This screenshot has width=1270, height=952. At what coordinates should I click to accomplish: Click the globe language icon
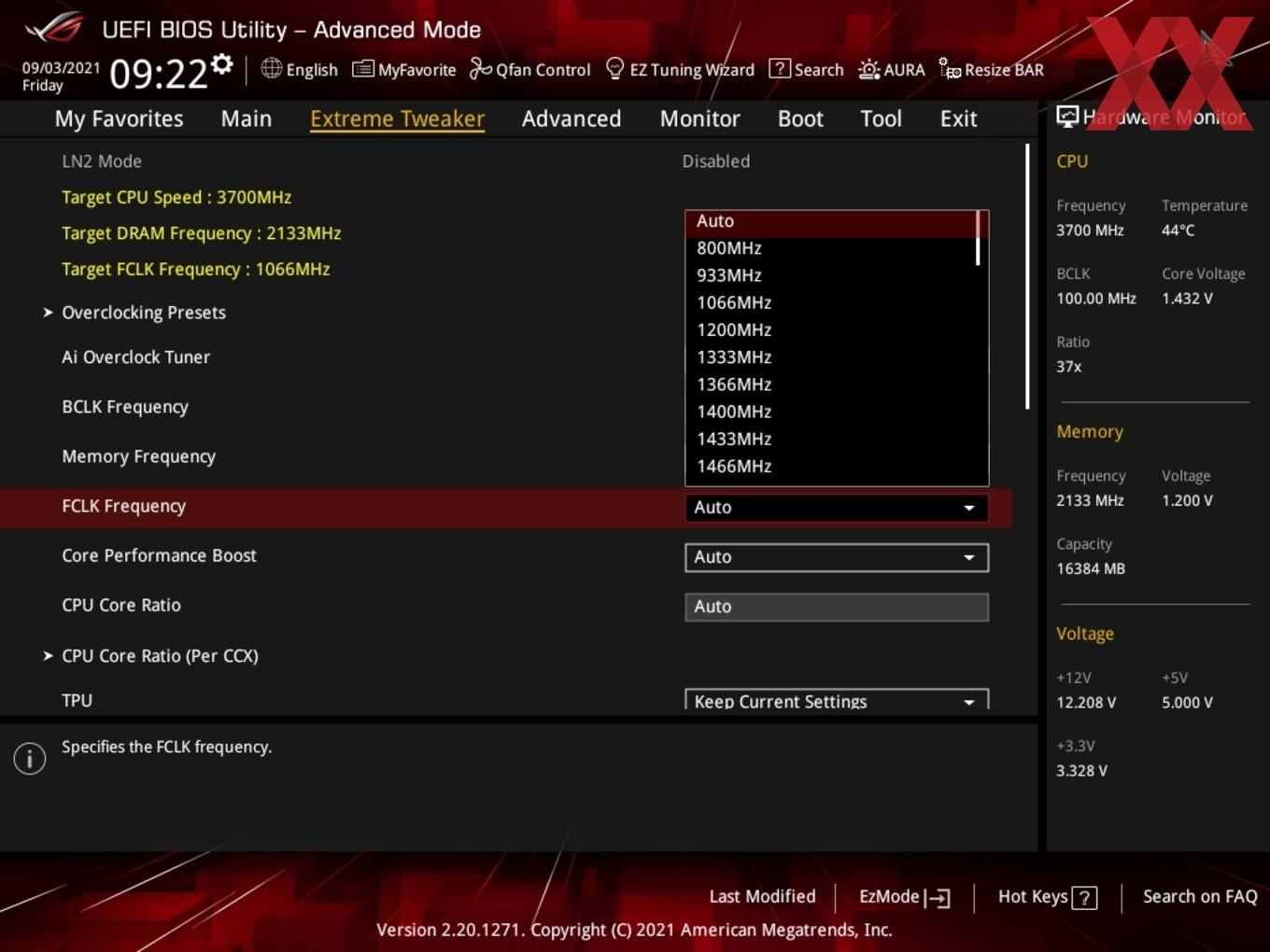pyautogui.click(x=271, y=68)
